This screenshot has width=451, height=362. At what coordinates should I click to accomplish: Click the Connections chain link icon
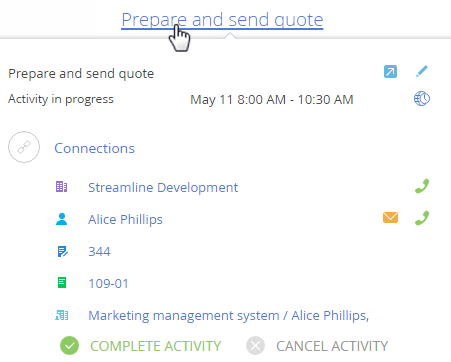tap(24, 147)
